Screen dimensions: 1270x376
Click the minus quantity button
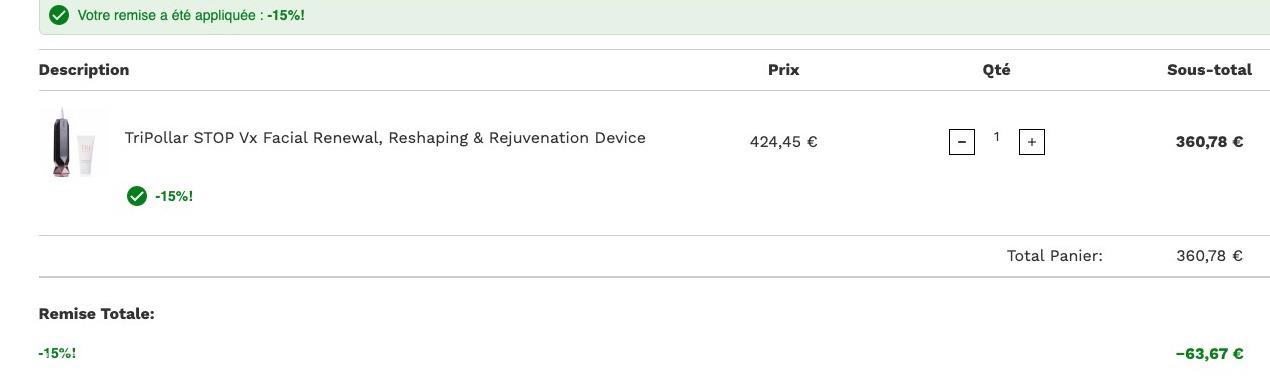[961, 142]
